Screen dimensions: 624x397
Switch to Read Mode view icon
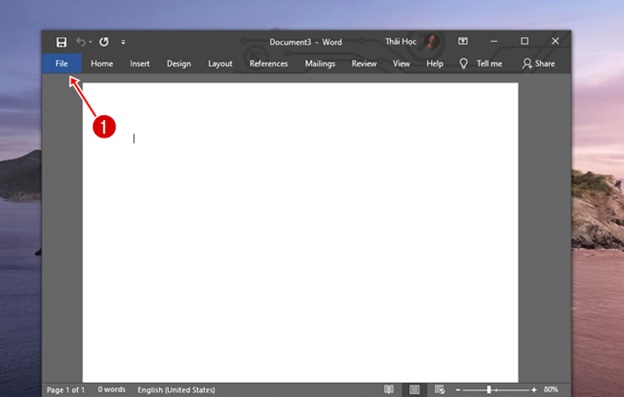[389, 389]
